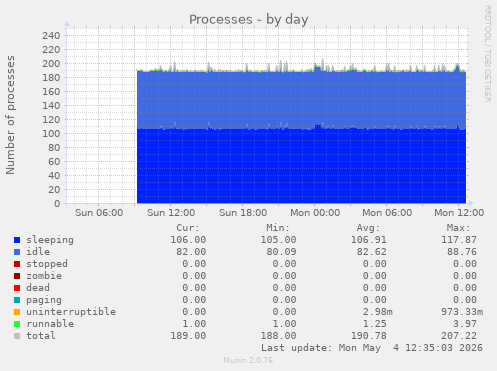Screen dimensions: 497x371
Task: Click sleeping current value 106.00
Action: 188,240
